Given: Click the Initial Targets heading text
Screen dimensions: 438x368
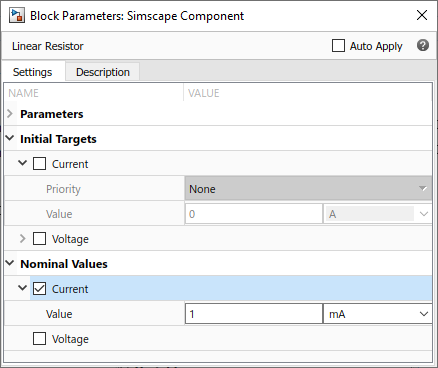Looking at the screenshot, I should click(x=58, y=139).
